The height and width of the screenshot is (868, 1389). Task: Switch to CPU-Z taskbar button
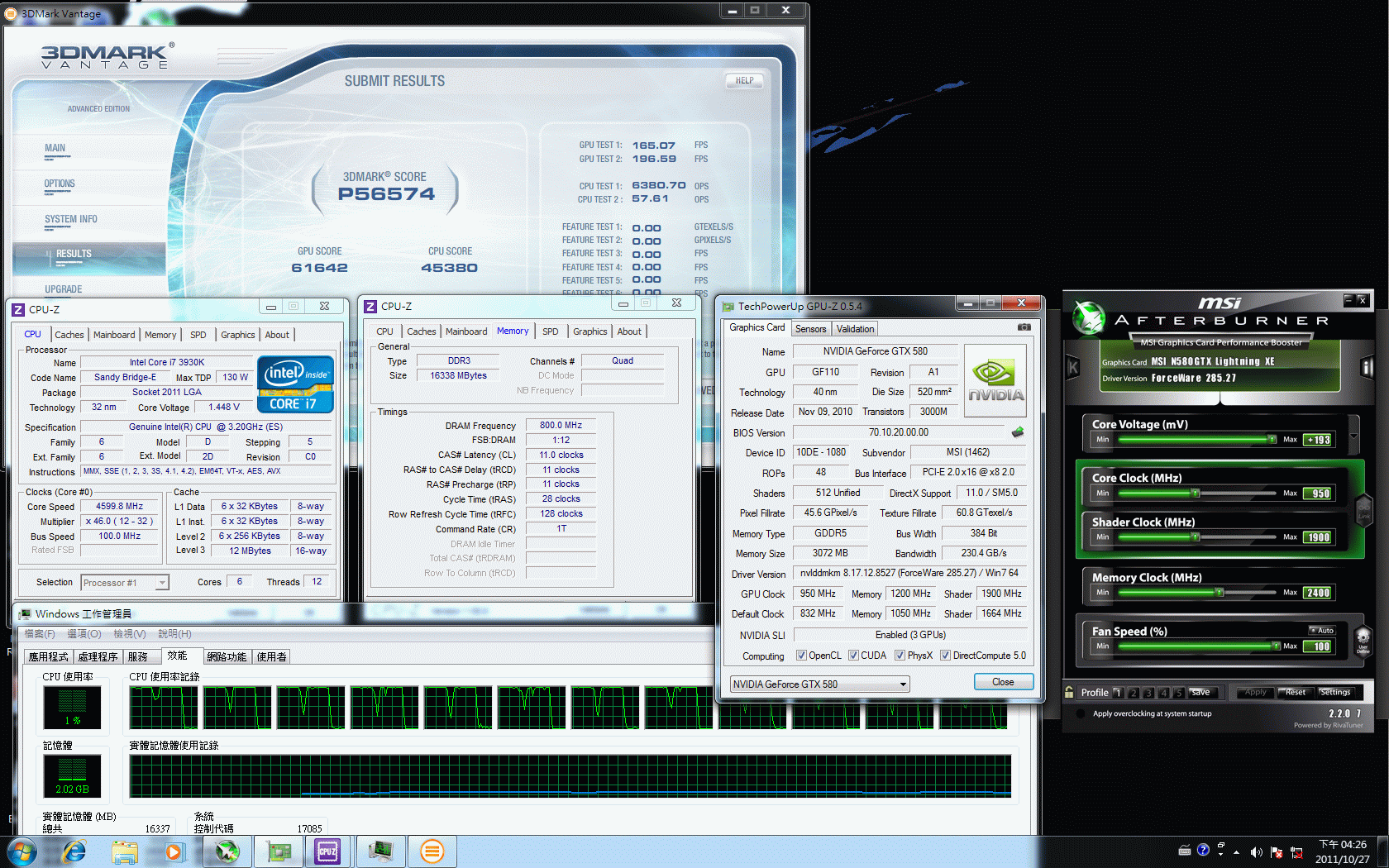tap(327, 851)
